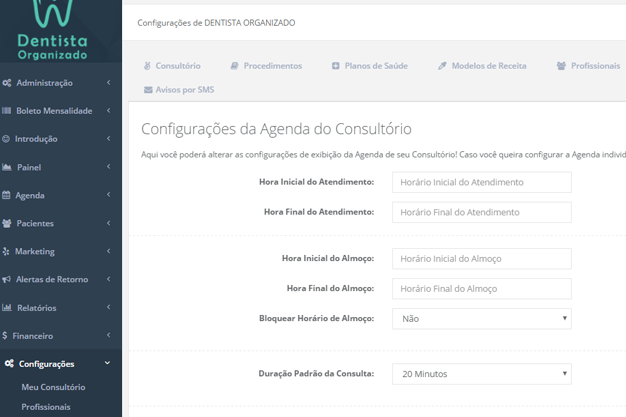
Task: Click the 'Configurações de DENTISTA ORGANIZADO' header text
Action: (216, 23)
